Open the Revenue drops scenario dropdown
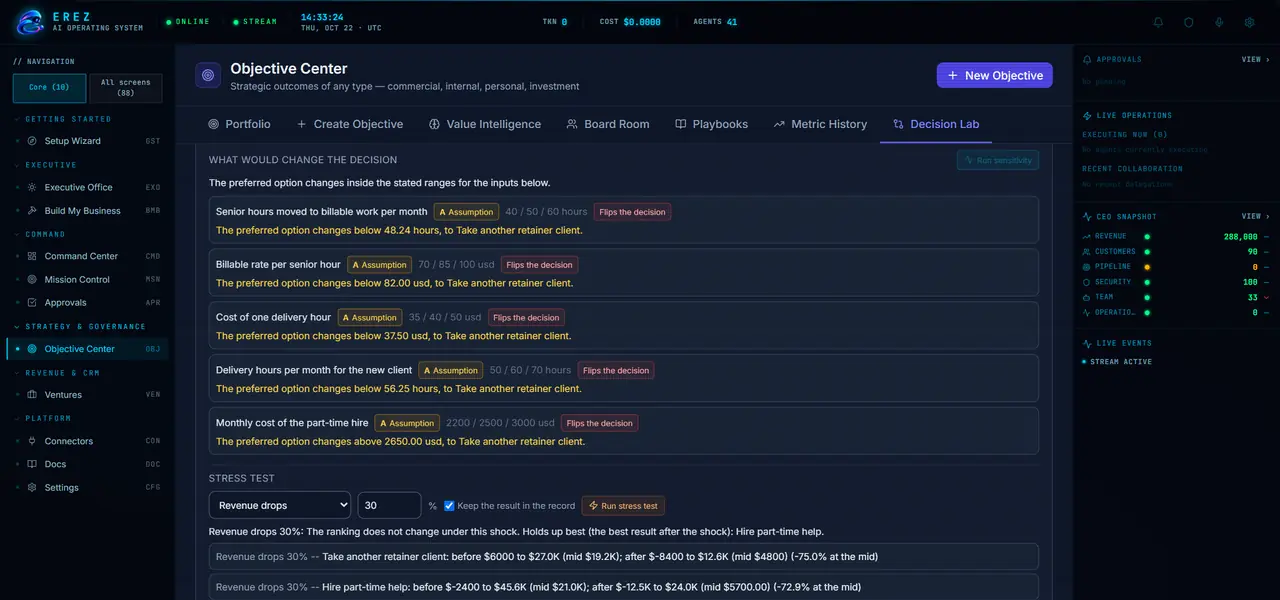This screenshot has height=600, width=1280. pos(280,505)
